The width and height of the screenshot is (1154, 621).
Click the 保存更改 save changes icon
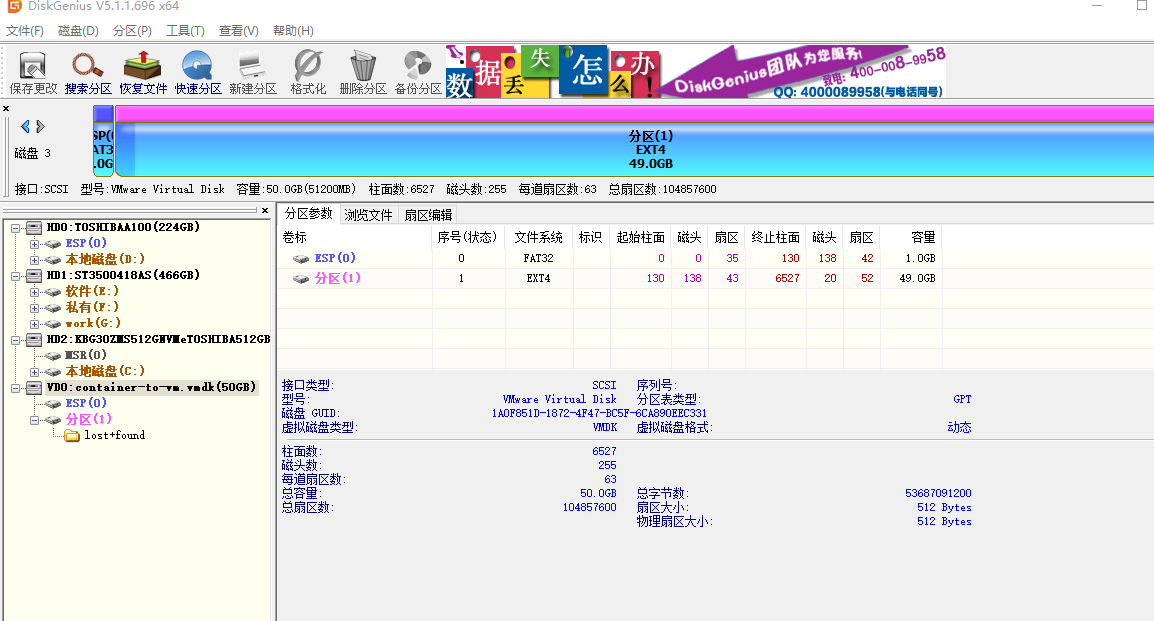pos(33,72)
